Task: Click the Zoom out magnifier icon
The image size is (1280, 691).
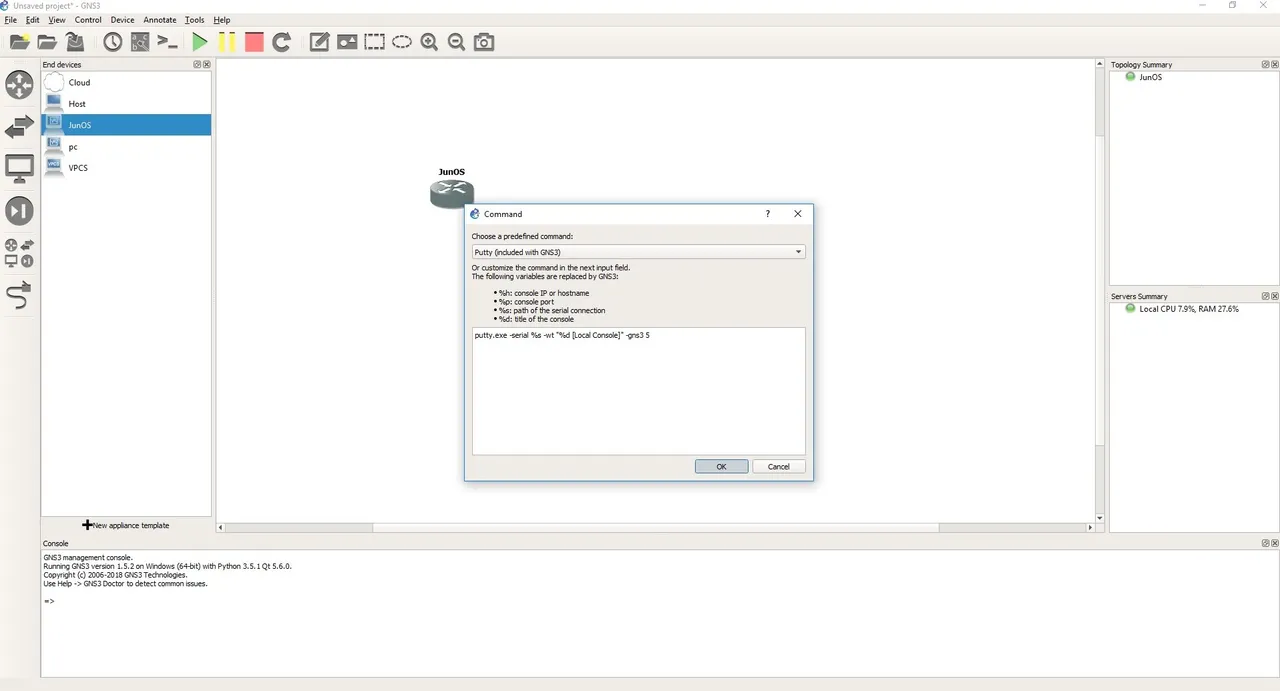Action: [x=456, y=42]
